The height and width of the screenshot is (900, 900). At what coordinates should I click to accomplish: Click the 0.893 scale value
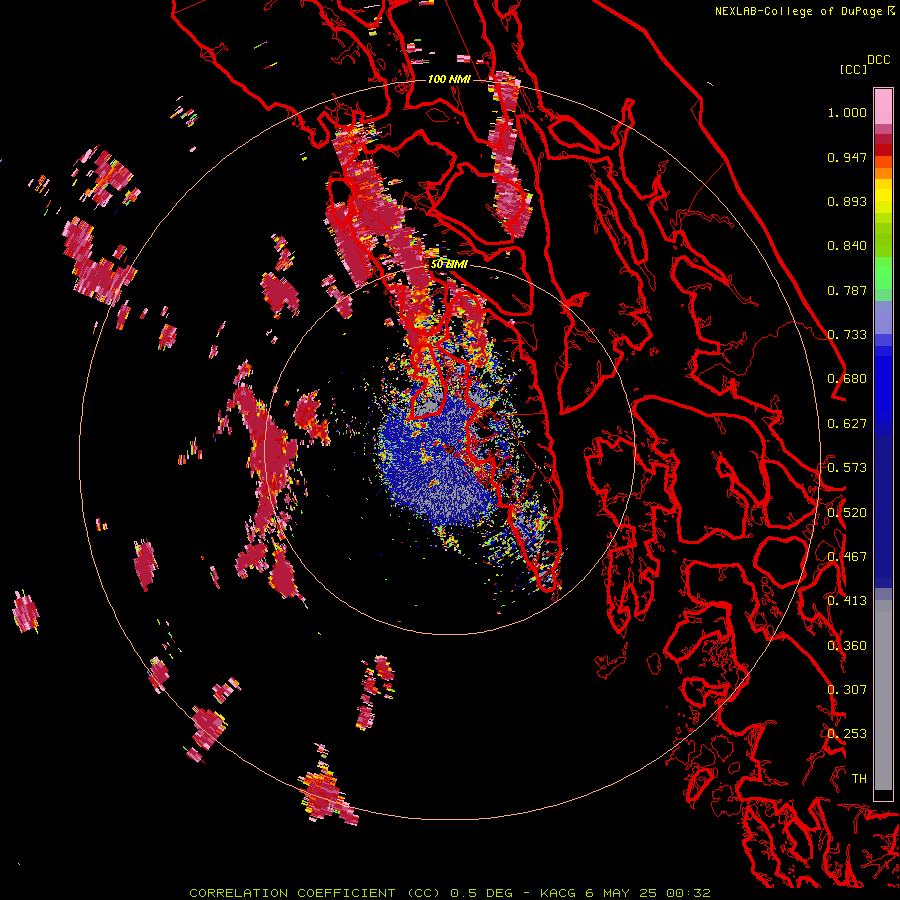coord(847,201)
